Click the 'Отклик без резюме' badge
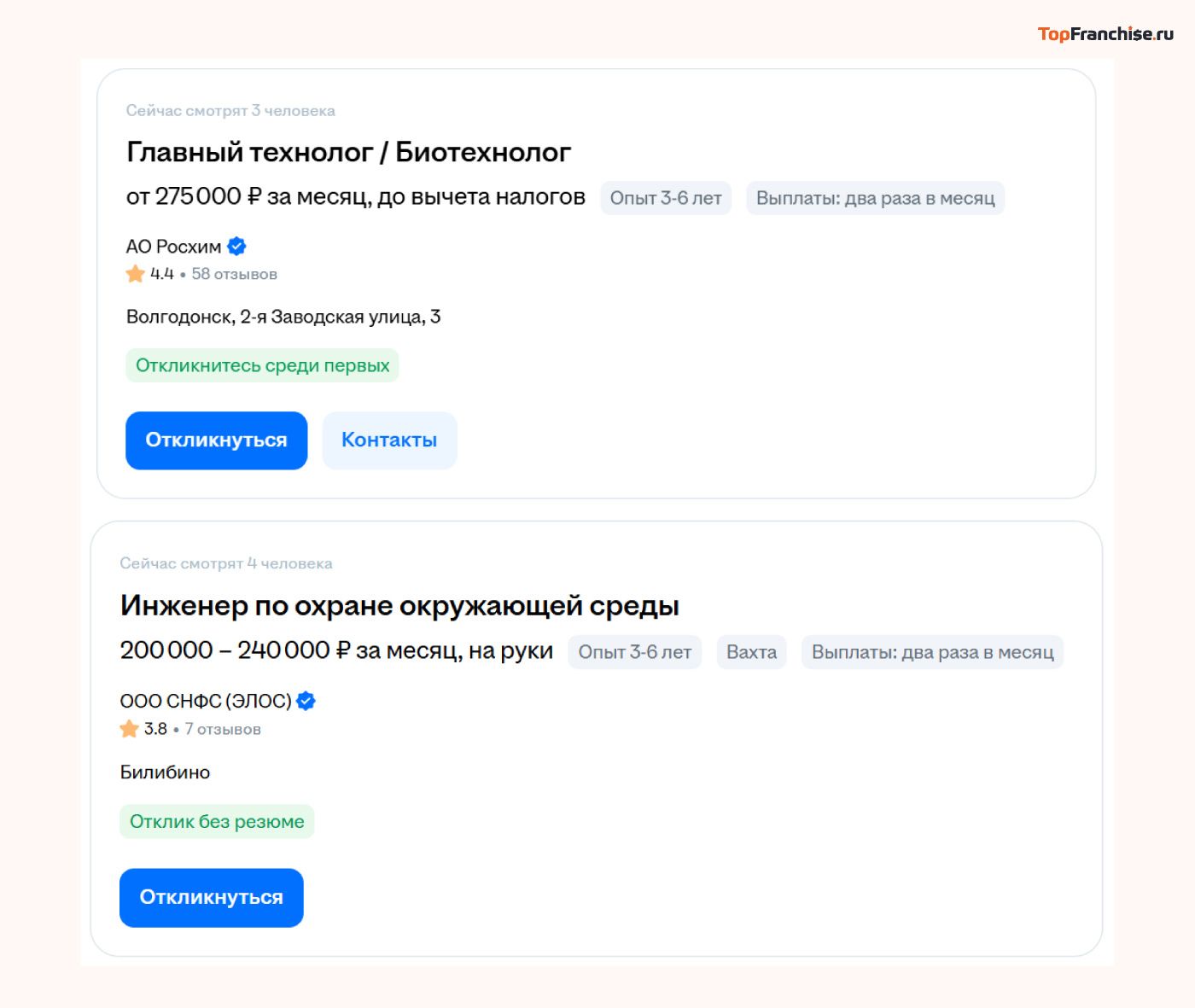The image size is (1195, 1008). click(x=216, y=821)
